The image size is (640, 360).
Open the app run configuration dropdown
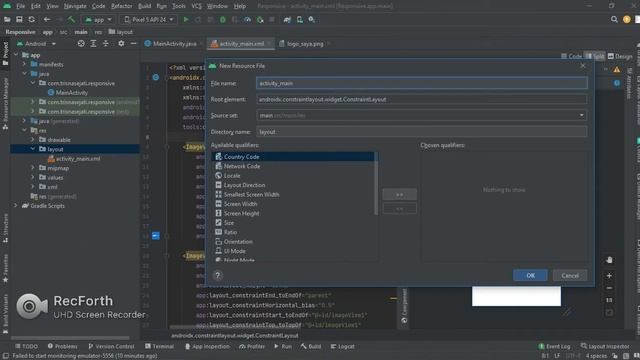[98, 19]
